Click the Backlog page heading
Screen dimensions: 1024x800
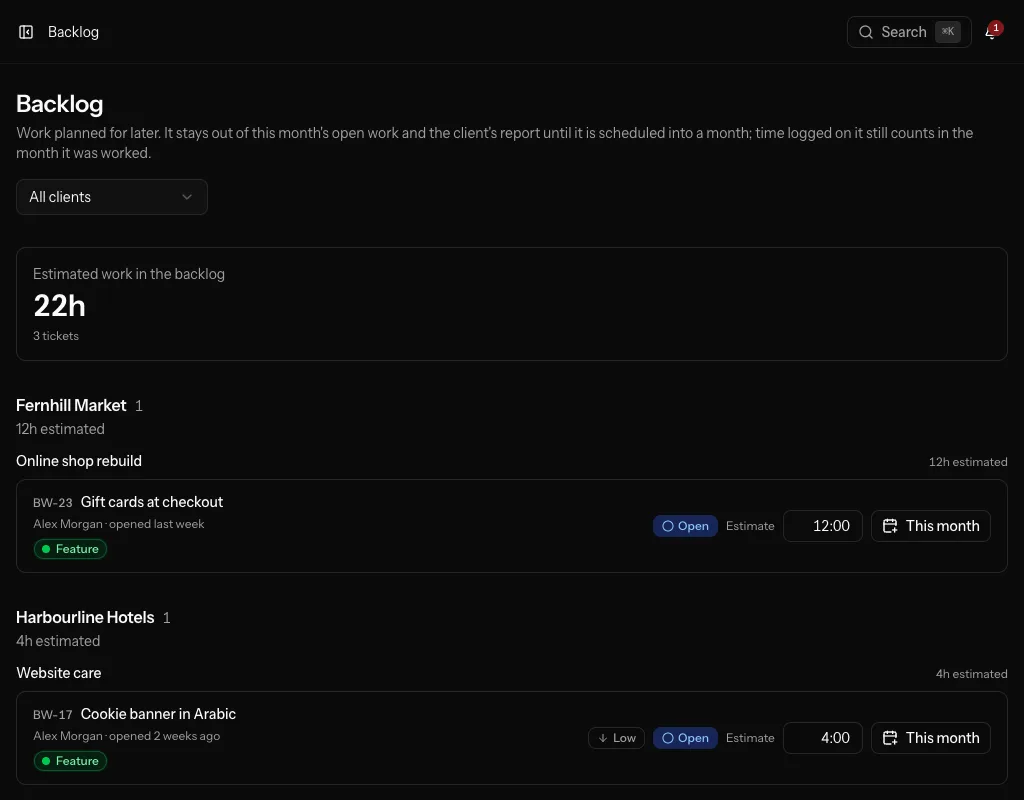(59, 104)
